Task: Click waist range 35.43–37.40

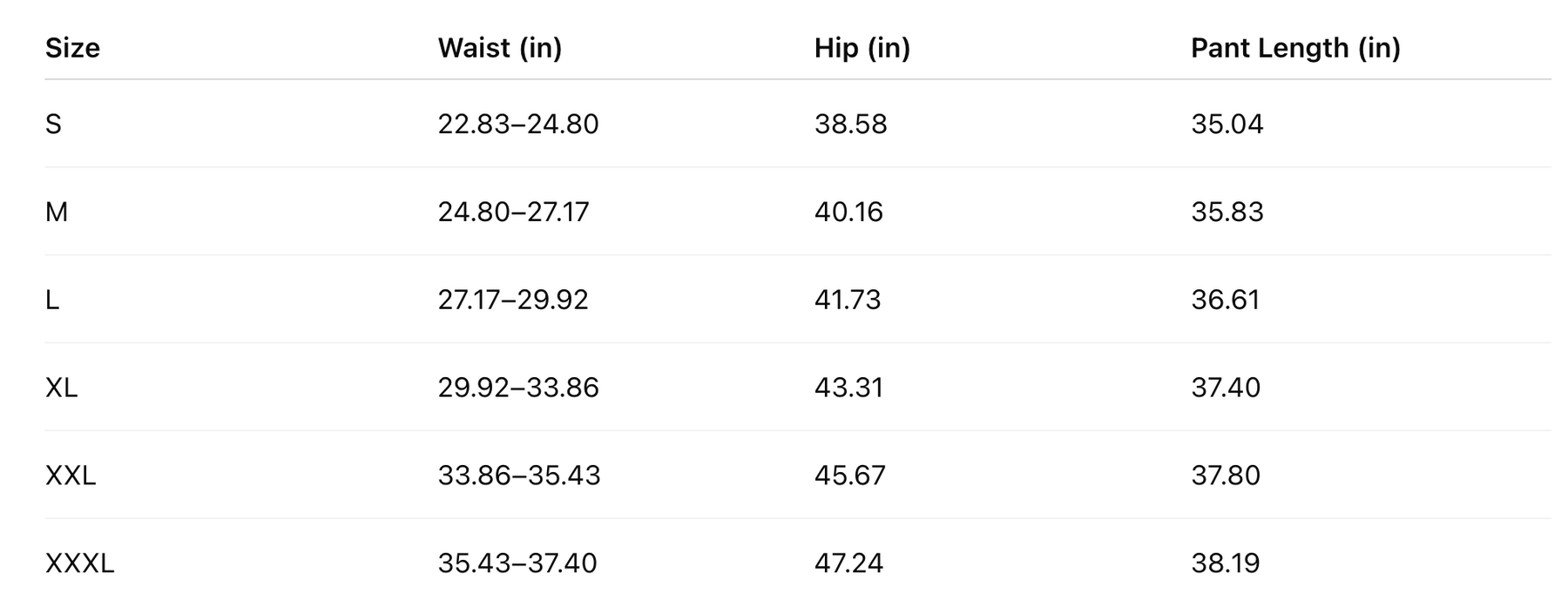Action: (x=517, y=563)
